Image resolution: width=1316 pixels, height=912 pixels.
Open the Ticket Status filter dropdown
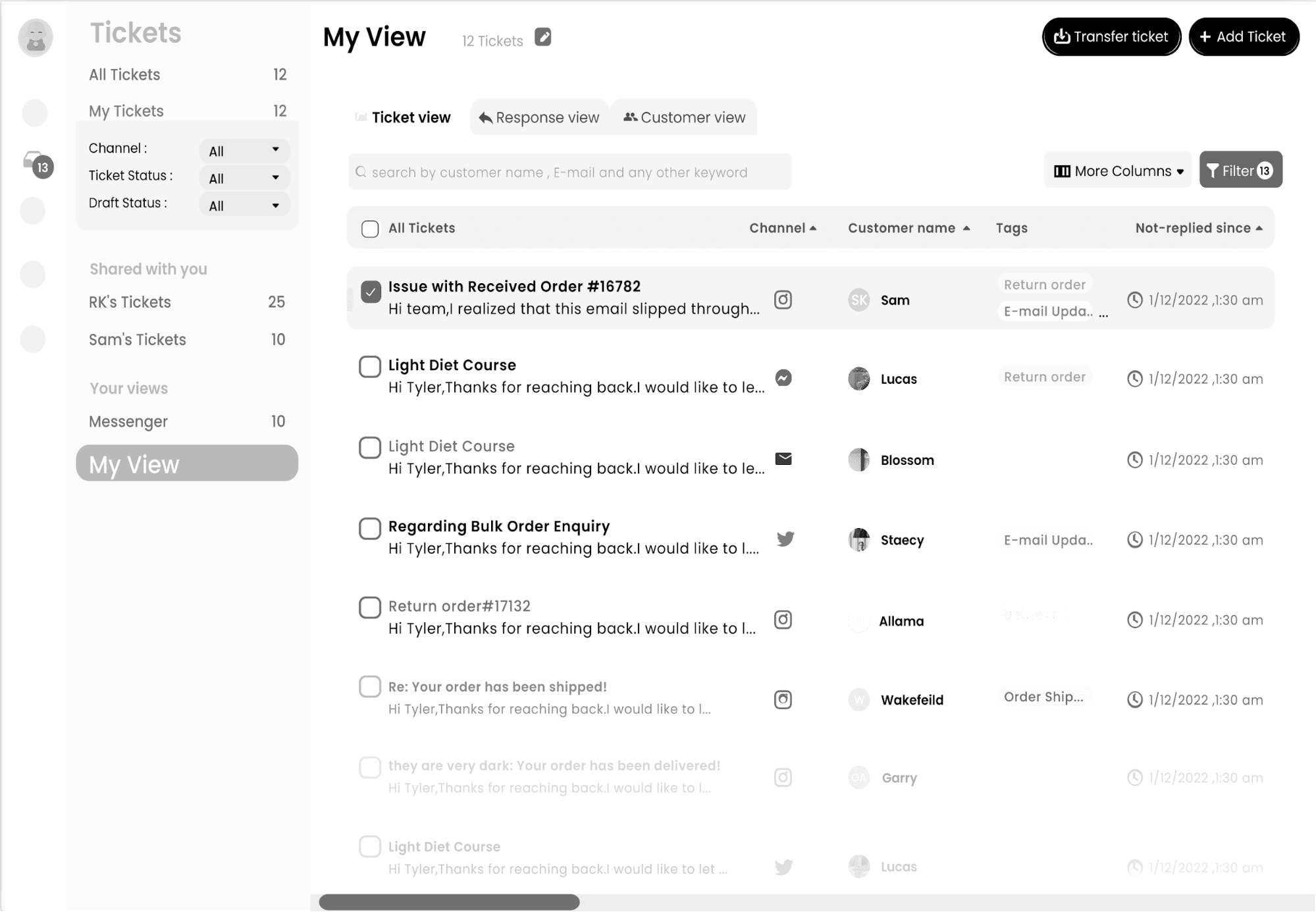[244, 178]
